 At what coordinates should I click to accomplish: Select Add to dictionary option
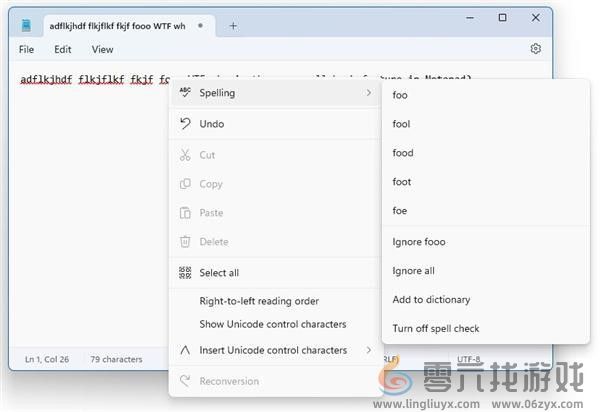[x=431, y=299]
